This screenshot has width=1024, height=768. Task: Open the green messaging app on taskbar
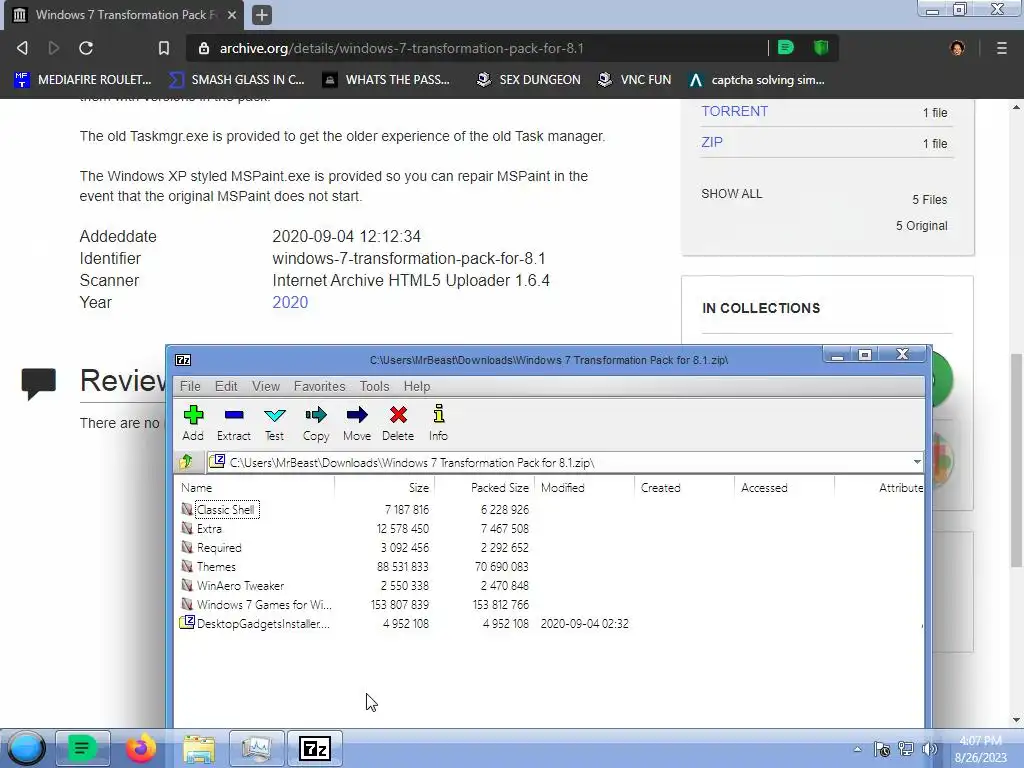coord(82,748)
